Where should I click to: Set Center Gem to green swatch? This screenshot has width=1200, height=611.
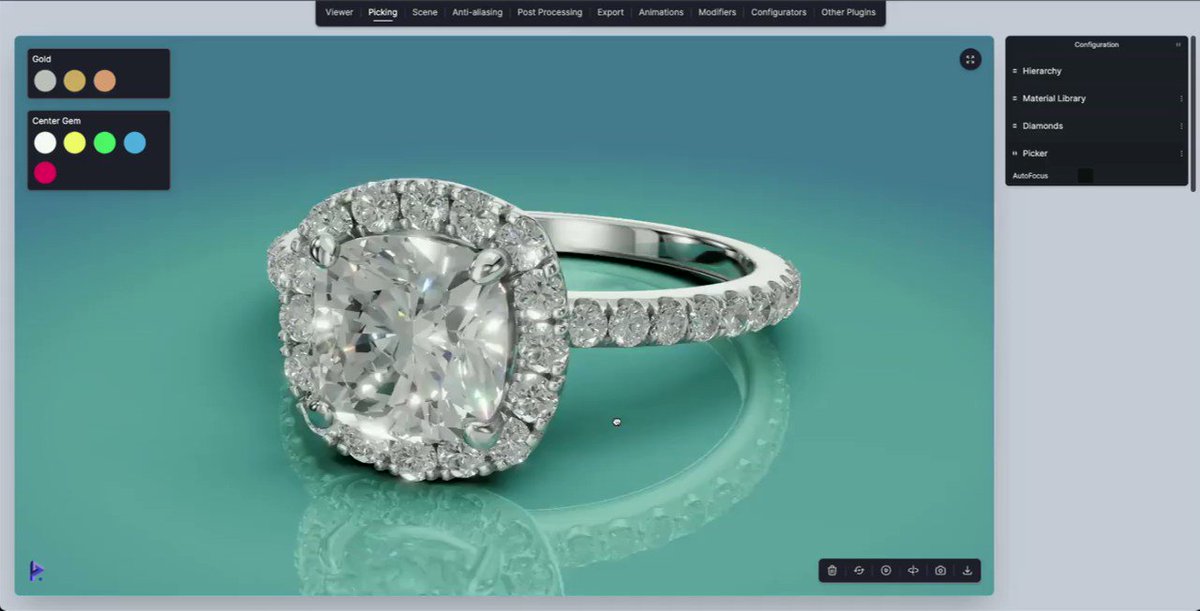[x=105, y=142]
